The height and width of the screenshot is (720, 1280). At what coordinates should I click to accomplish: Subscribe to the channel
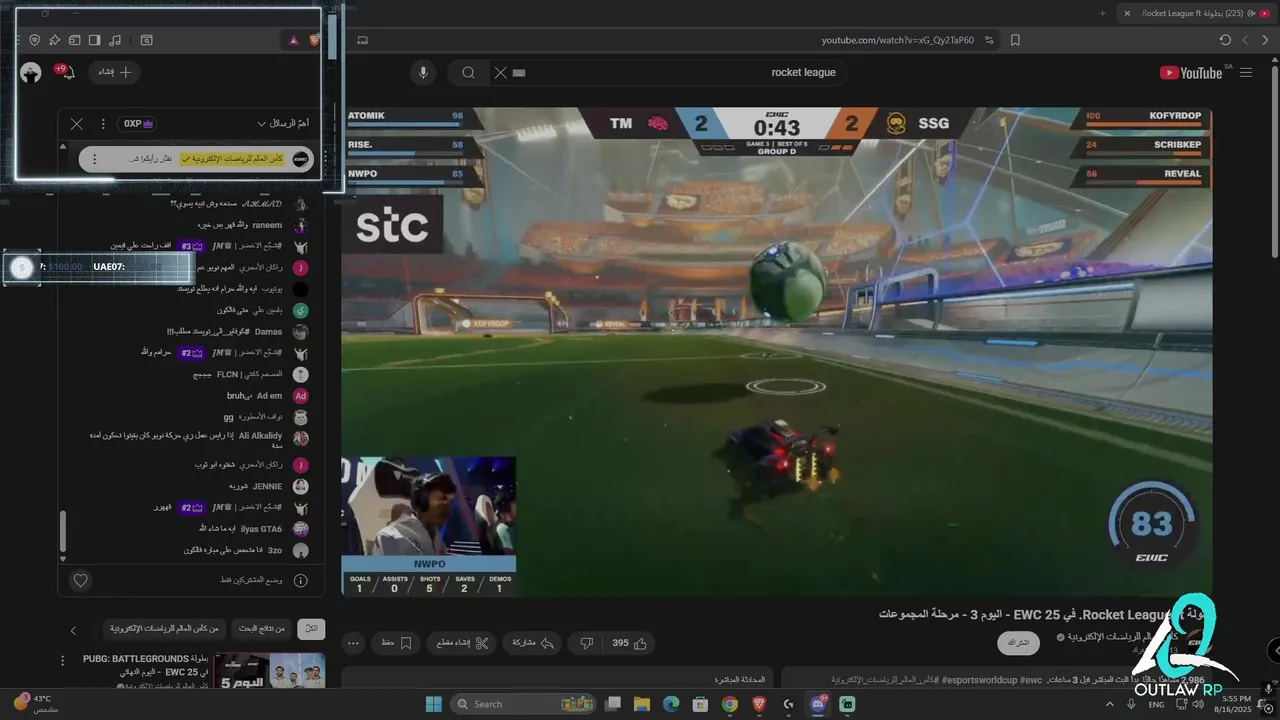[x=1018, y=643]
